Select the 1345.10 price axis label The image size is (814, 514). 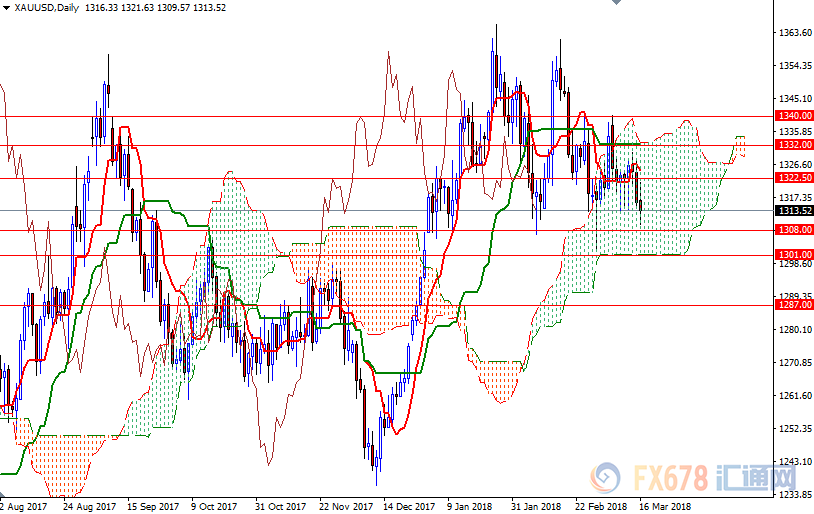click(795, 99)
